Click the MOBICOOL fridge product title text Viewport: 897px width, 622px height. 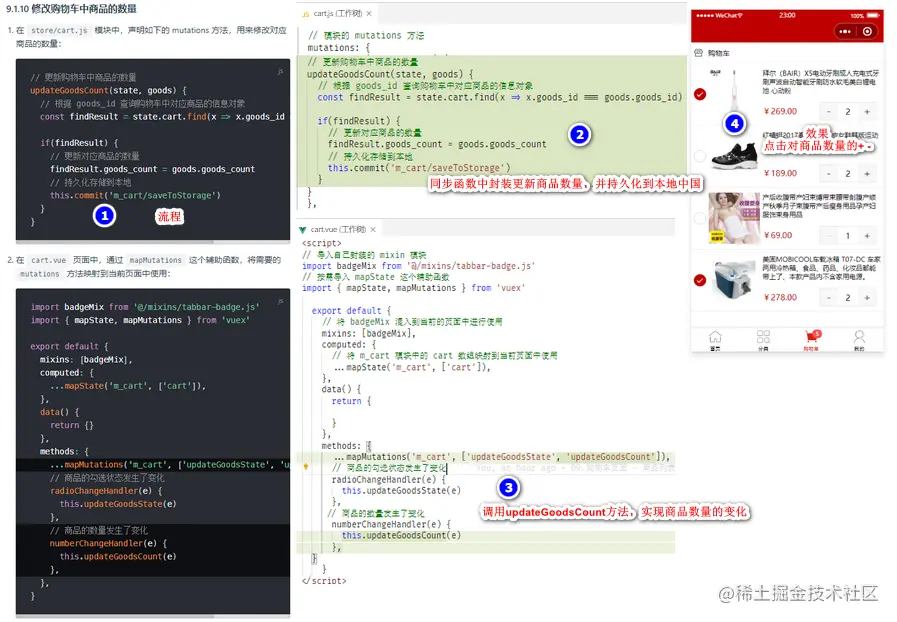(x=821, y=268)
